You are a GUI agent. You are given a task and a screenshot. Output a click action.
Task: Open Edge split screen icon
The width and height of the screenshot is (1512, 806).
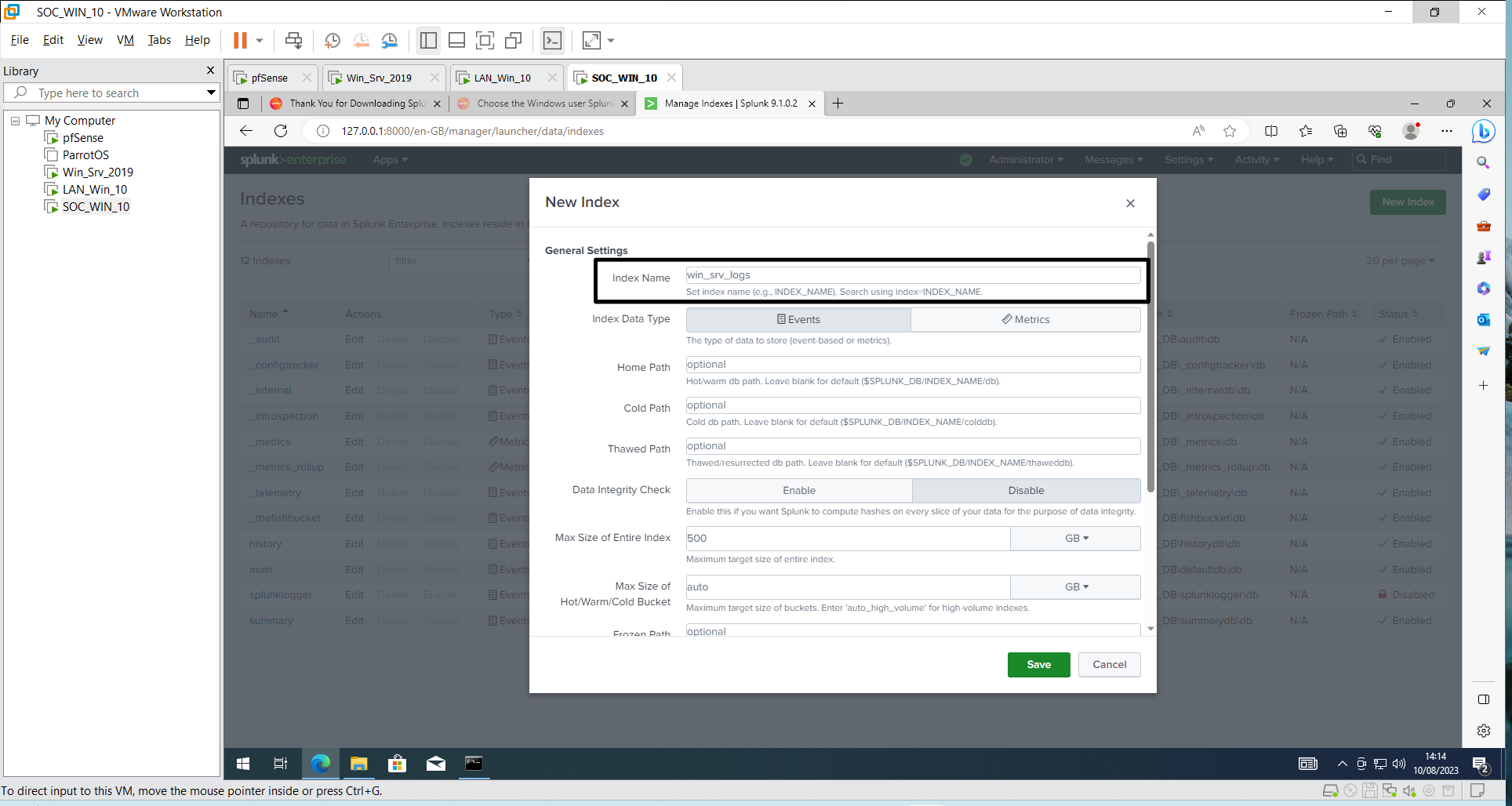[1271, 131]
